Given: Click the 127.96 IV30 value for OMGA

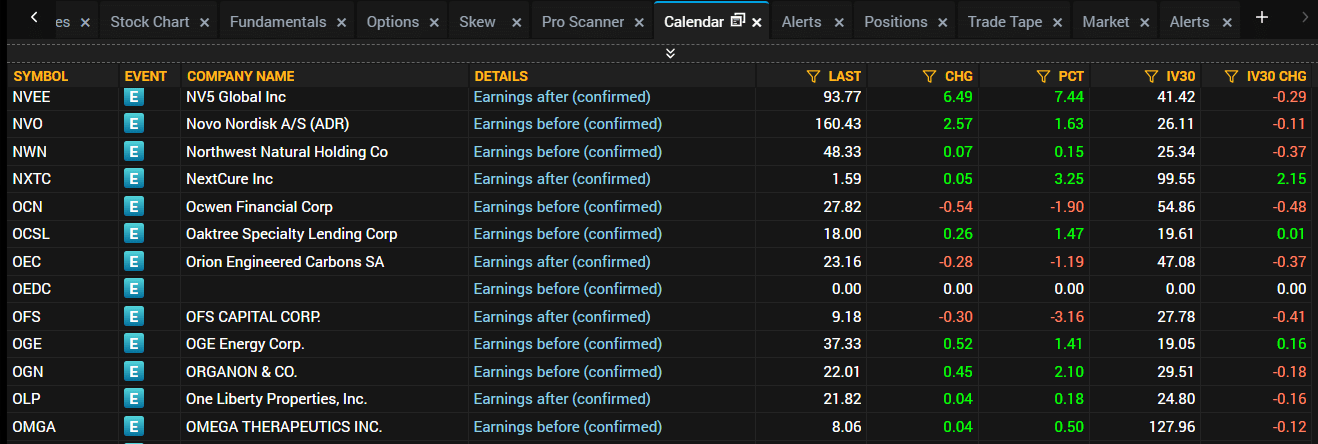Looking at the screenshot, I should click(x=1172, y=427).
